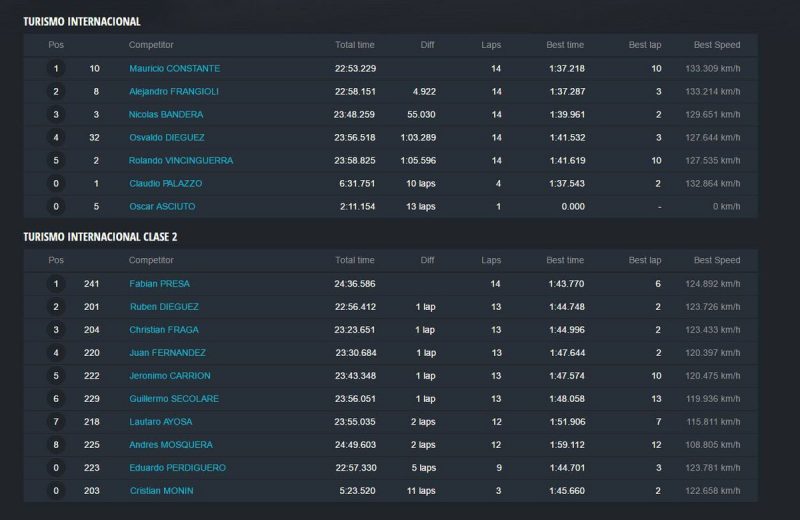This screenshot has height=520, width=800.
Task: Open Alejandro FRANGIOLI's competitor details
Action: pyautogui.click(x=173, y=92)
